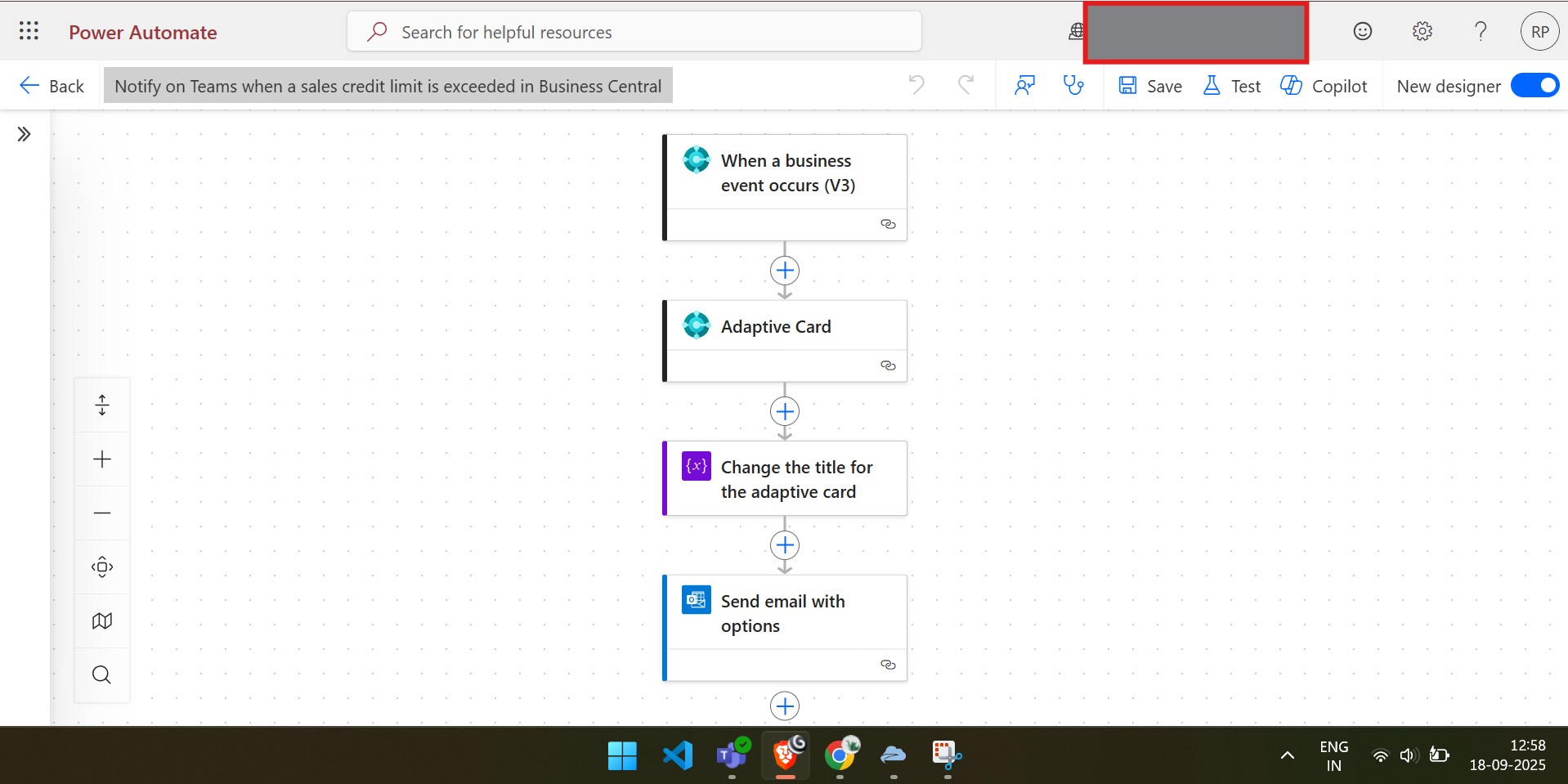This screenshot has height=784, width=1568.
Task: Turn off the New designer toggle
Action: (1534, 85)
